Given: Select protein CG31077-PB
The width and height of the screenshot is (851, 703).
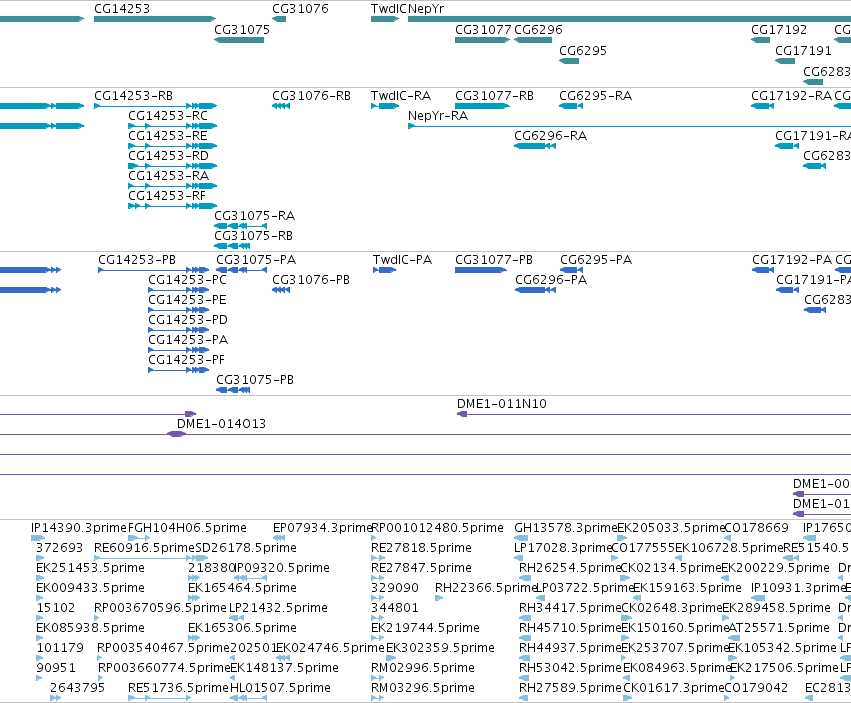Looking at the screenshot, I should point(493,260).
